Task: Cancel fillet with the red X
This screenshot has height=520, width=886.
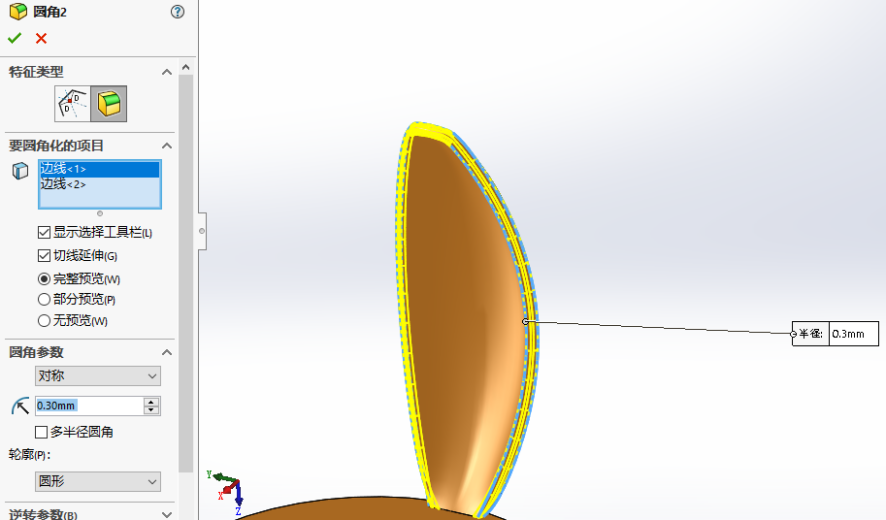Action: pos(41,38)
